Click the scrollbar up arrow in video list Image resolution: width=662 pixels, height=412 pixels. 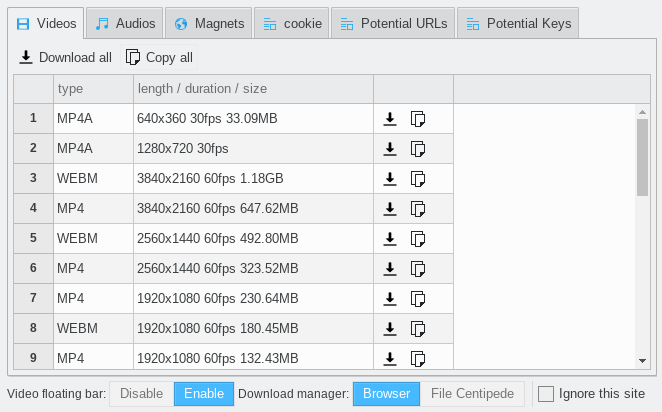point(643,112)
